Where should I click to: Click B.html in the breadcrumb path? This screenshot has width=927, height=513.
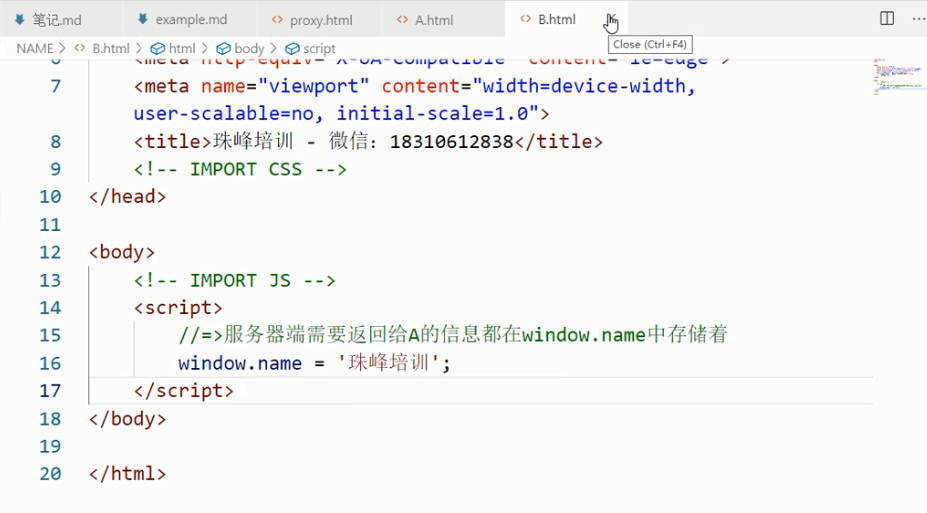coord(111,48)
